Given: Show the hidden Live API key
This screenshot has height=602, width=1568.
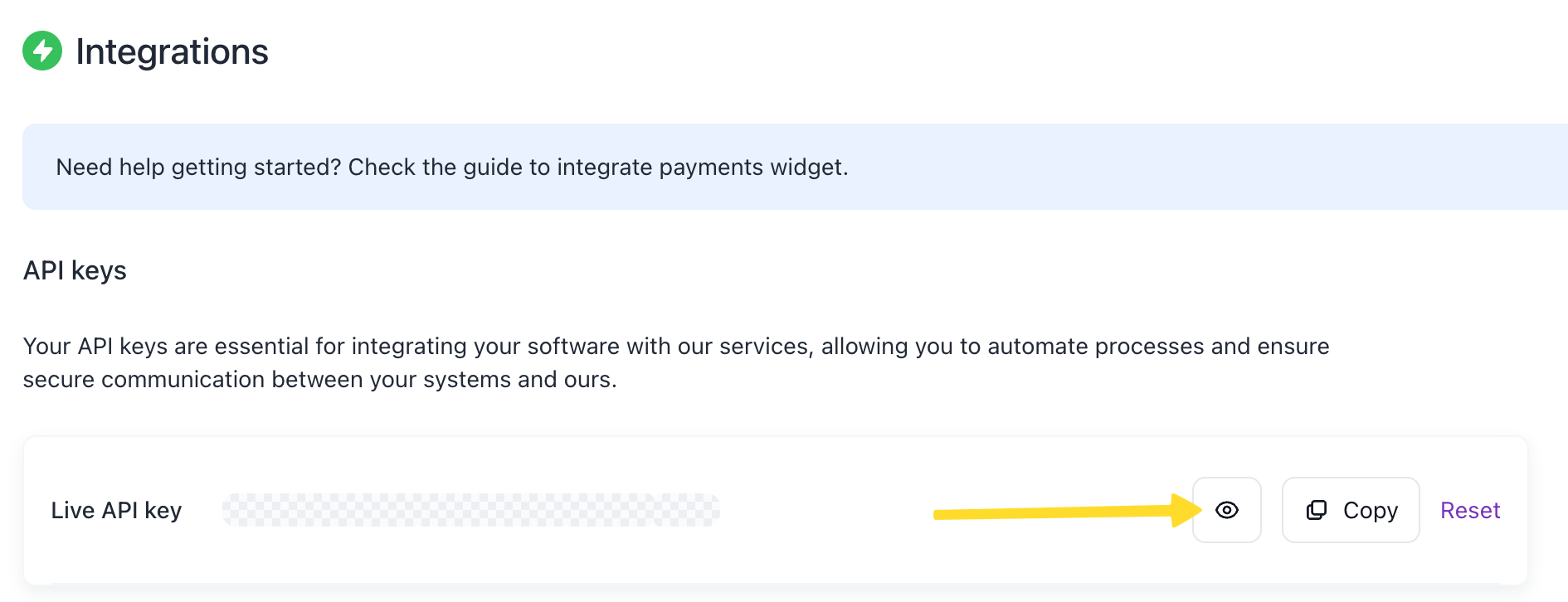Looking at the screenshot, I should click(1226, 510).
